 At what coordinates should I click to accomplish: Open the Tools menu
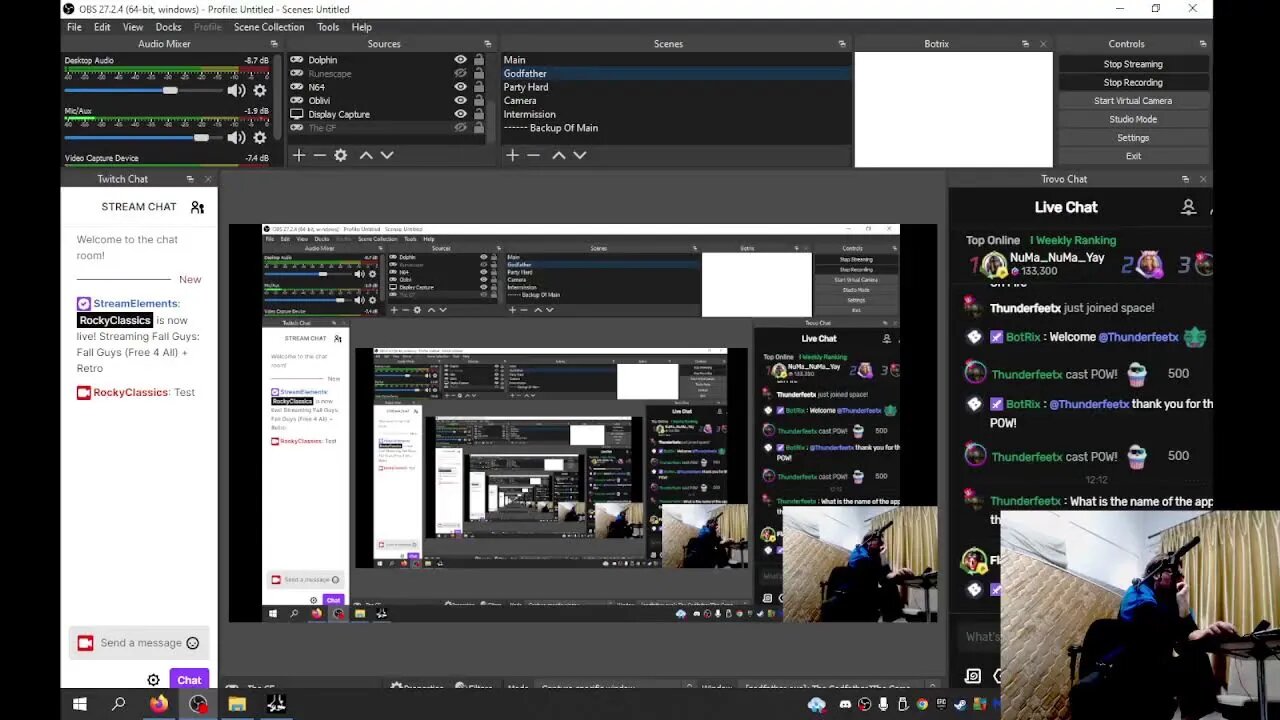coord(328,27)
